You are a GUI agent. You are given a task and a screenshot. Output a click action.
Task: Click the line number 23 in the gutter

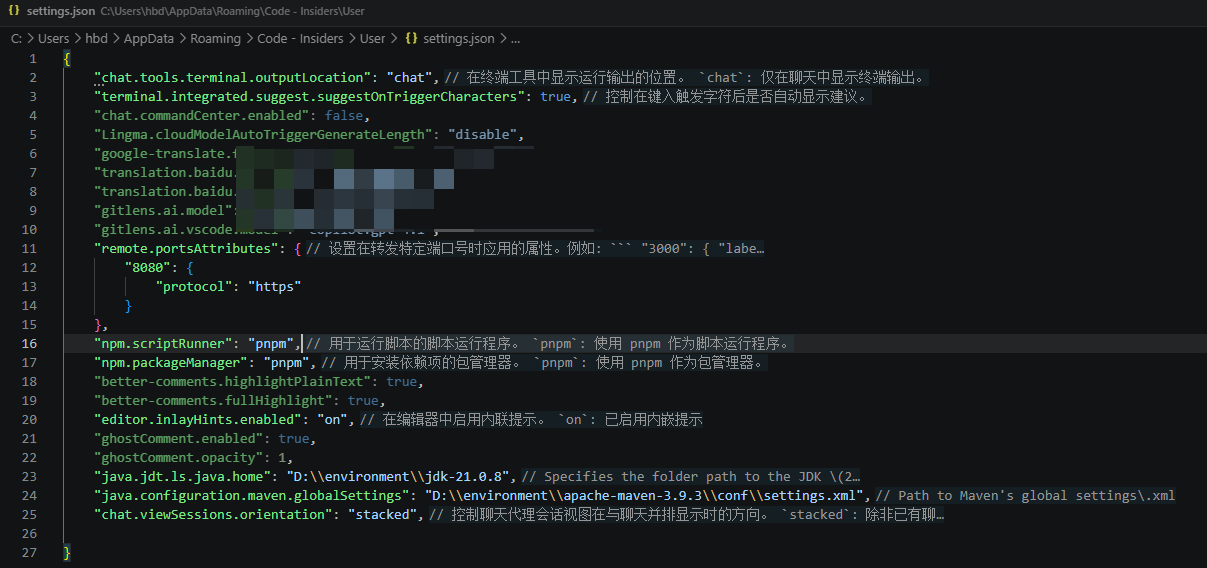[30, 476]
